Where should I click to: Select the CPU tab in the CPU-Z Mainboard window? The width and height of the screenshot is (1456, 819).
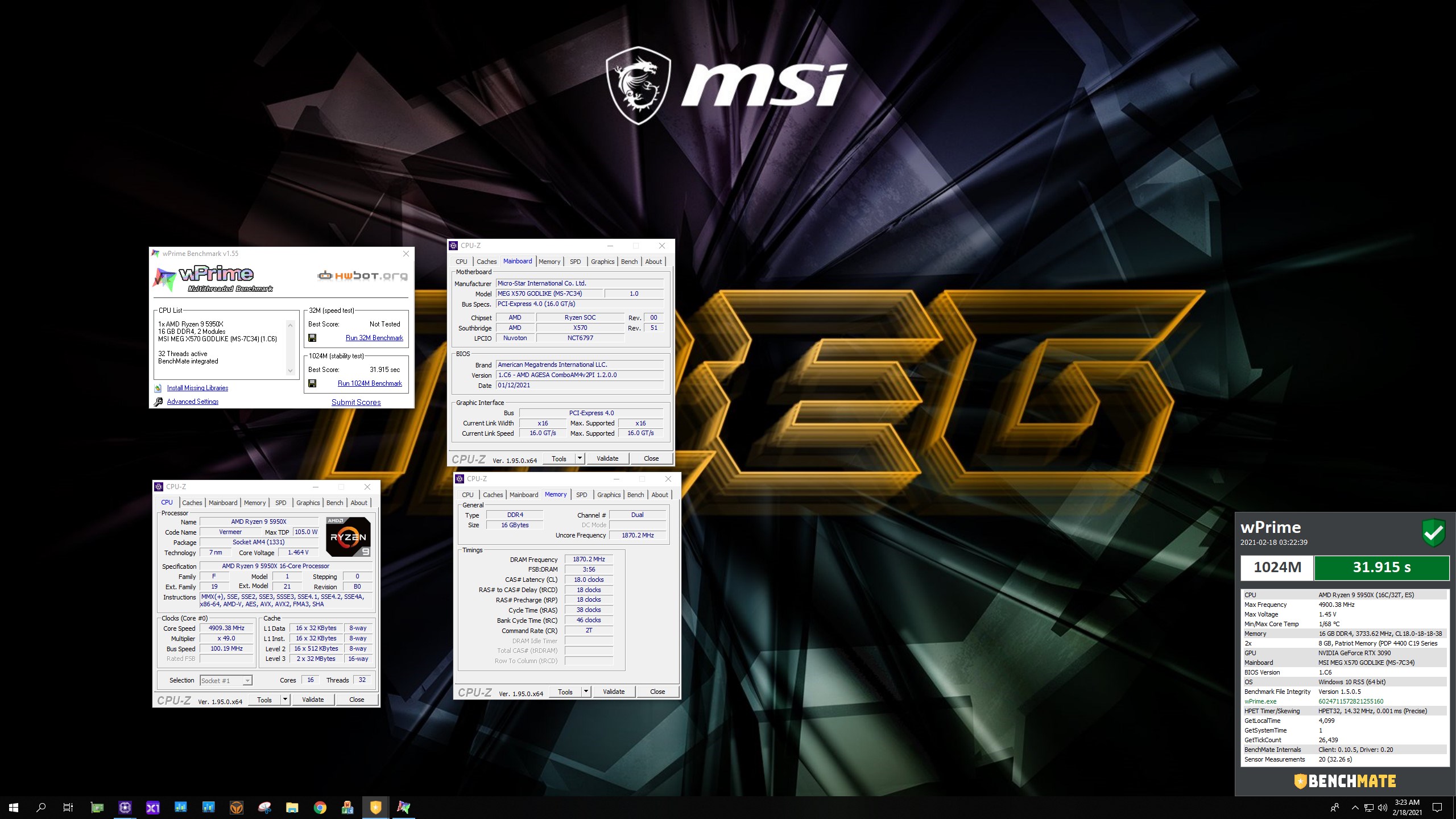point(462,262)
